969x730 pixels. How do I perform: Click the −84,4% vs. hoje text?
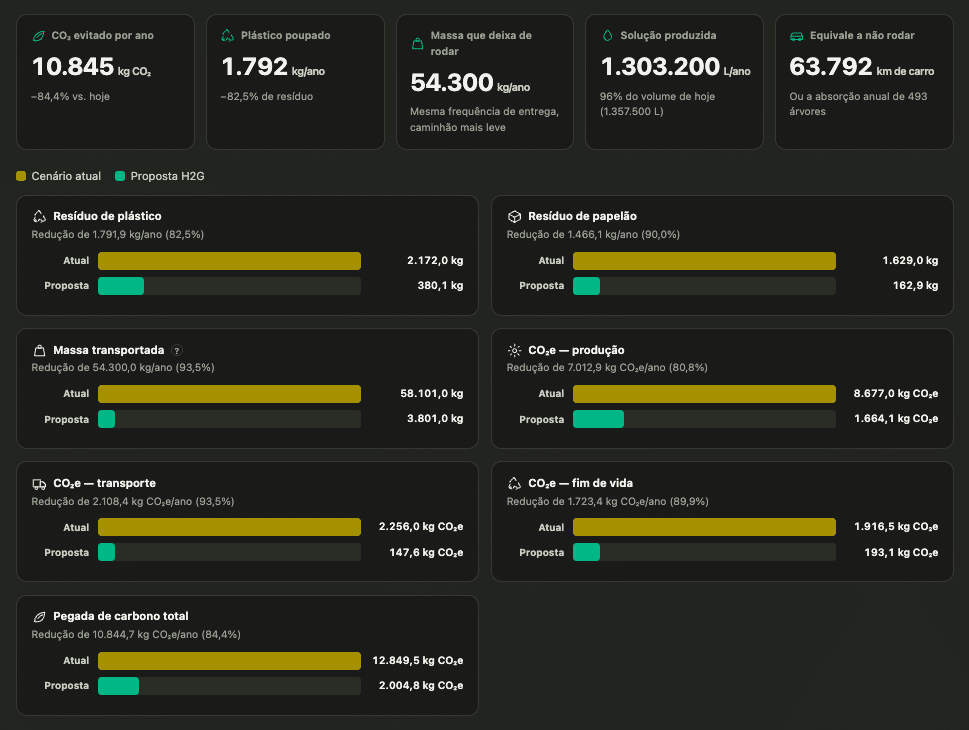pyautogui.click(x=70, y=96)
